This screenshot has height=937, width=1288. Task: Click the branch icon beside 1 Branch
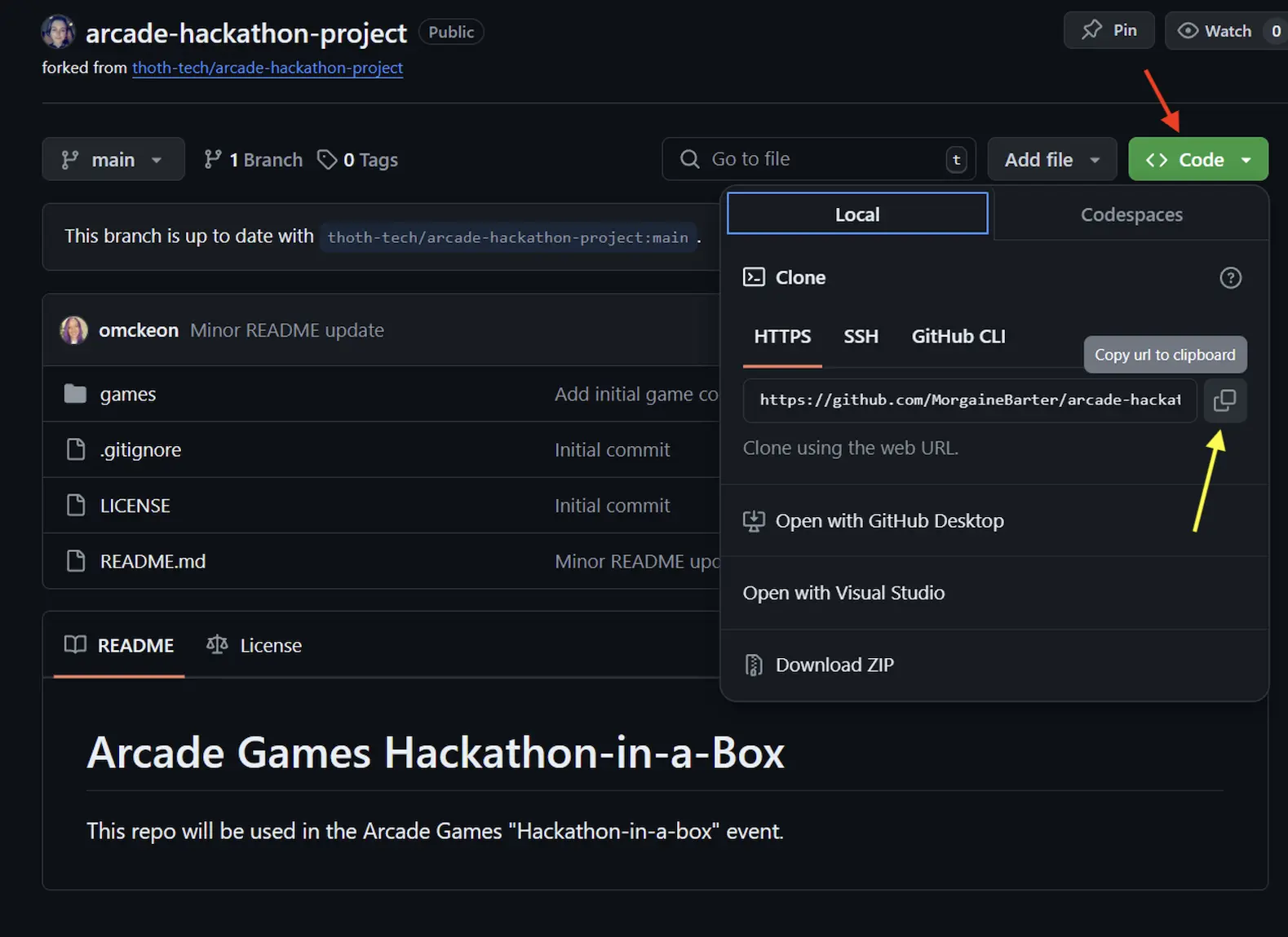(213, 160)
